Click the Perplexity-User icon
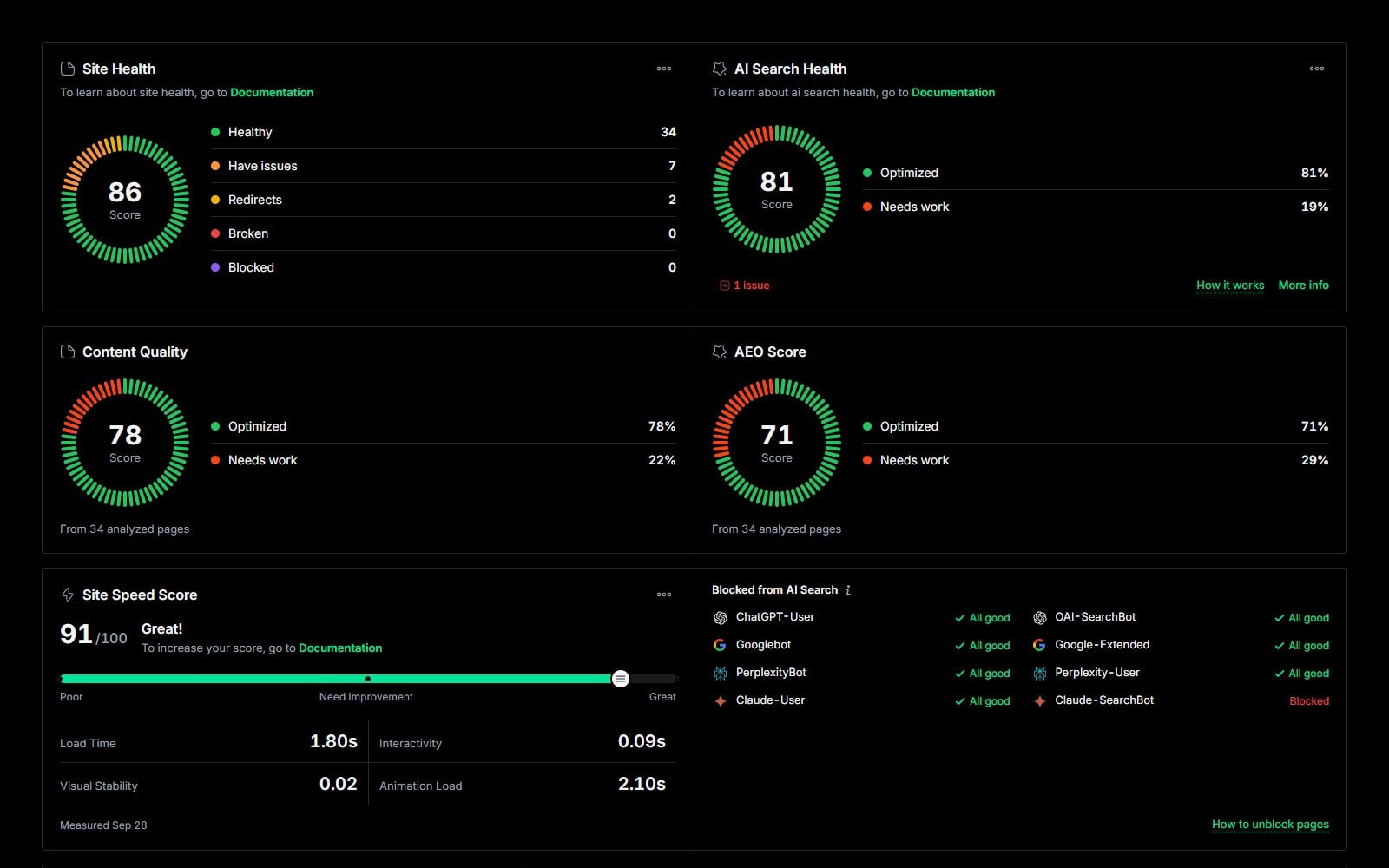Viewport: 1389px width, 868px height. (1039, 673)
